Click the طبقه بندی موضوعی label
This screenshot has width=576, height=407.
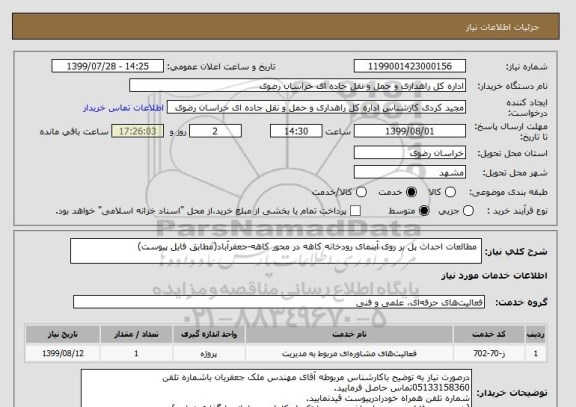[508, 192]
